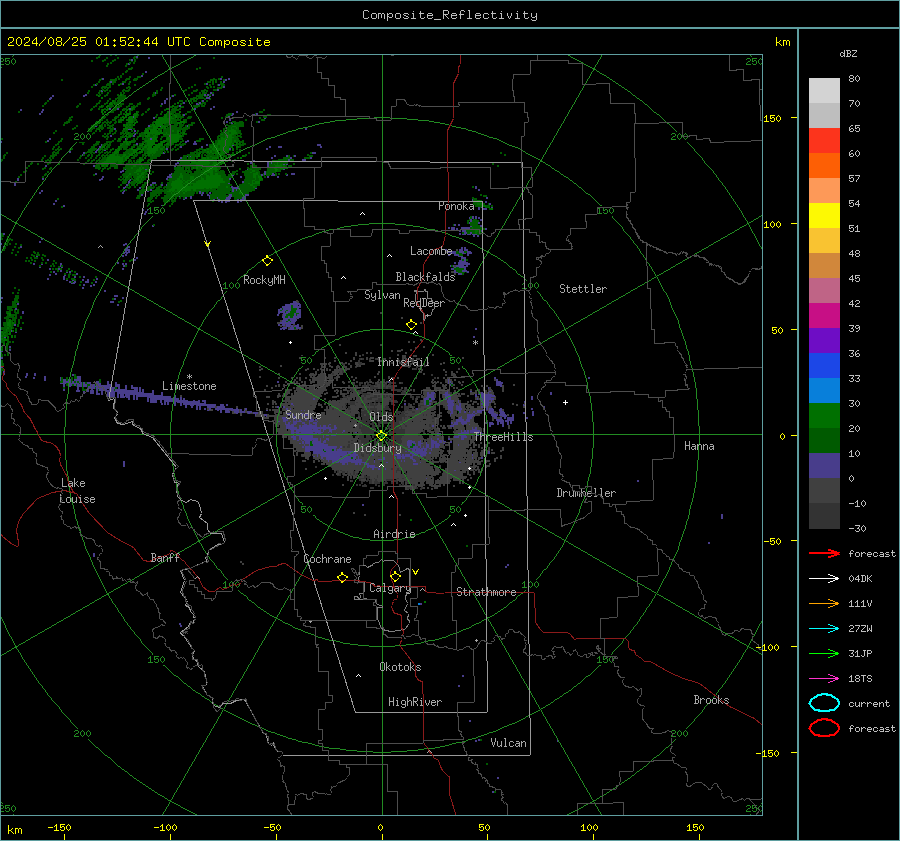Click the yellow diamond marker below RedDeer
The image size is (900, 841).
coord(412,325)
